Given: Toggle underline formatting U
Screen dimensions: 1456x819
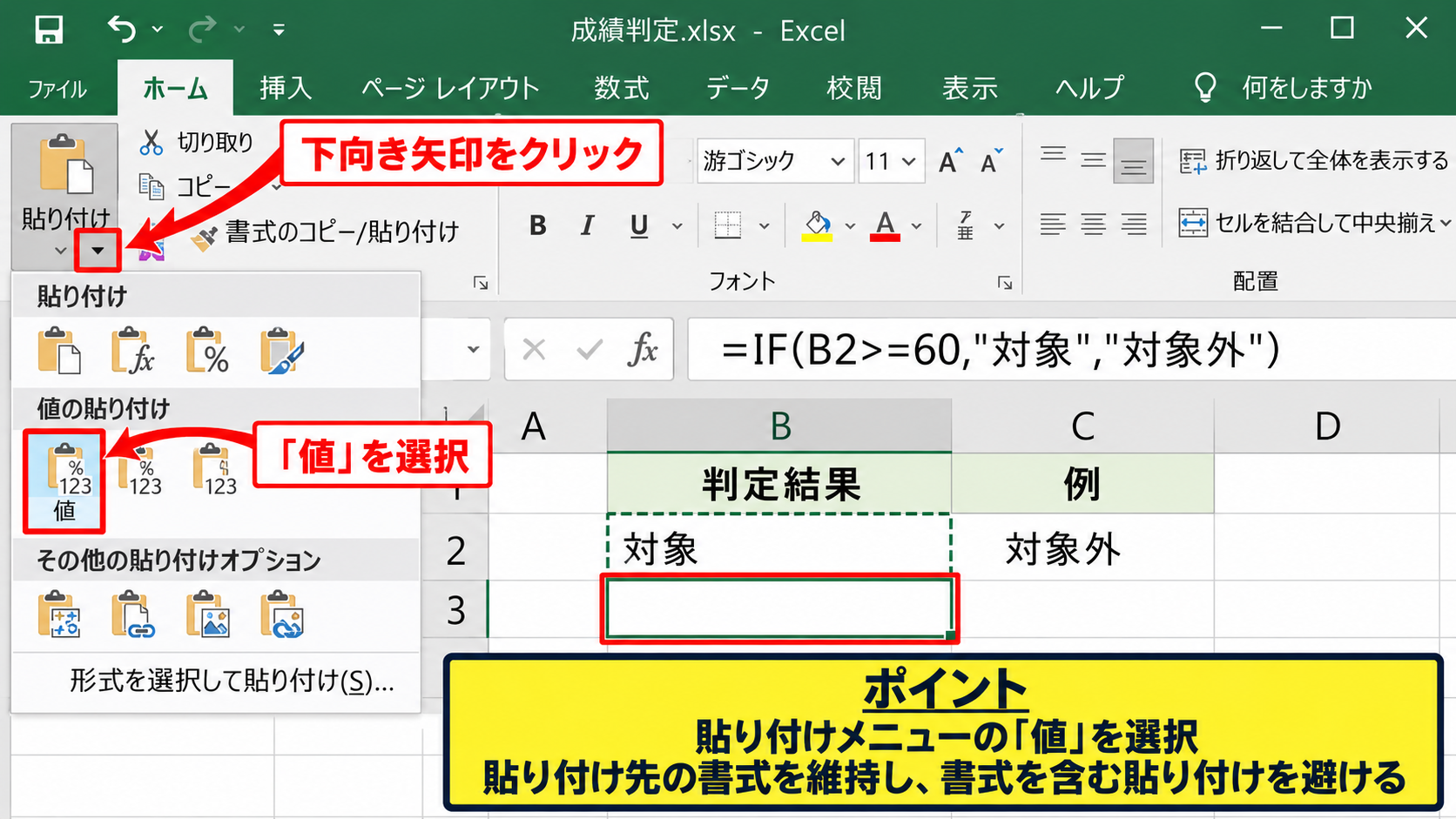Looking at the screenshot, I should [639, 226].
